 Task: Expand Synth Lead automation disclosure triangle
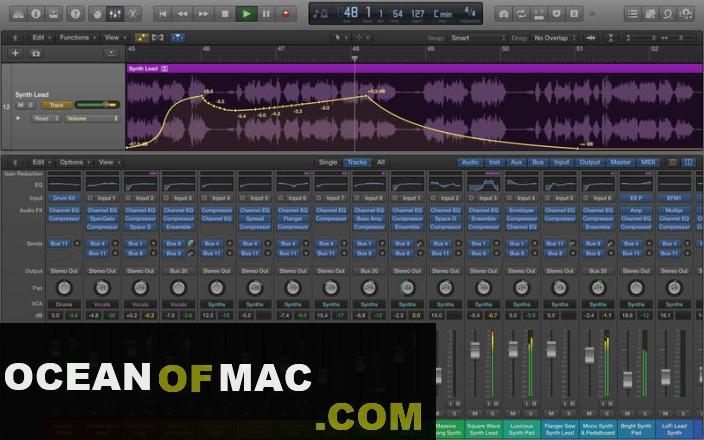[x=18, y=119]
